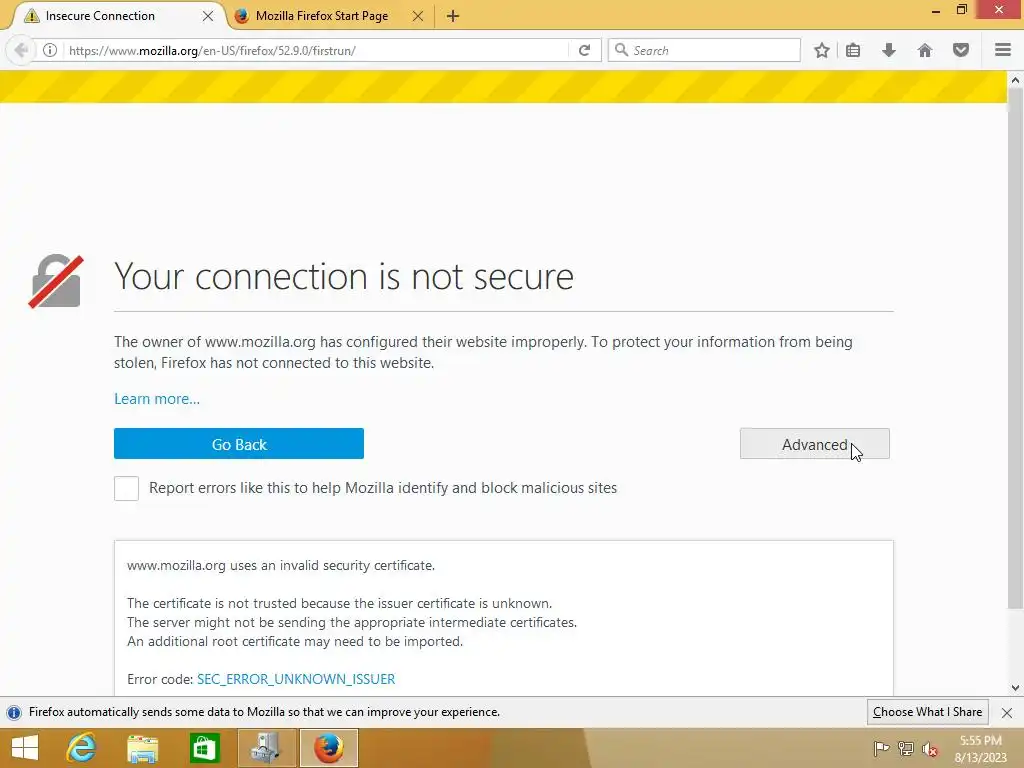Click the URL address field

(x=317, y=50)
